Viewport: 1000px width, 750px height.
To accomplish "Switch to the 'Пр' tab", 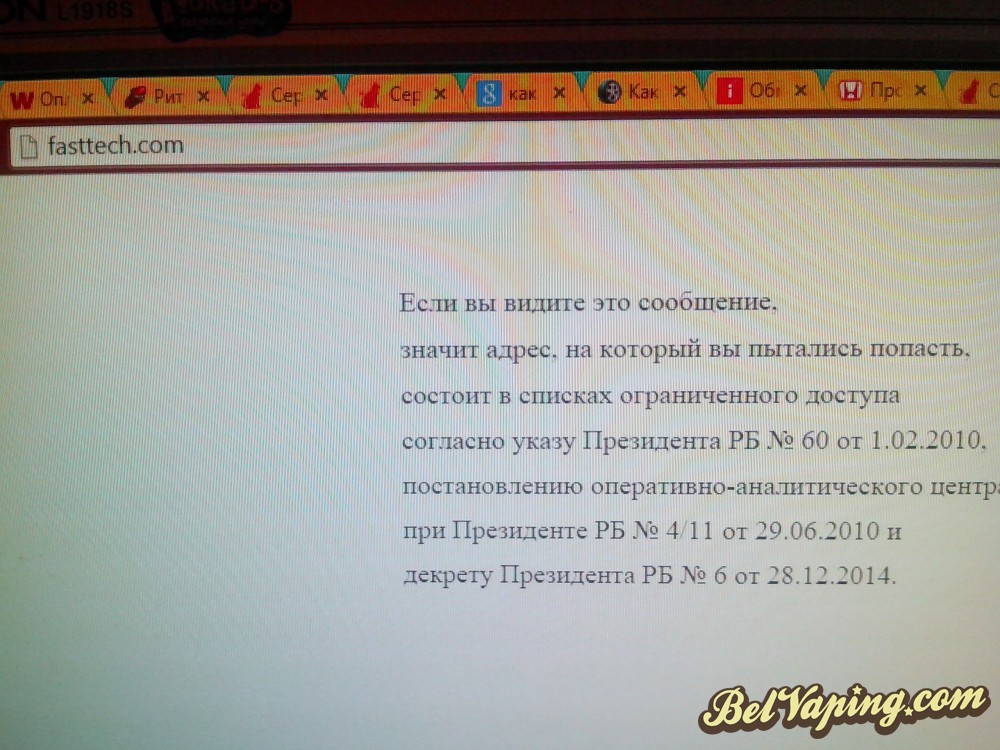I will (885, 91).
